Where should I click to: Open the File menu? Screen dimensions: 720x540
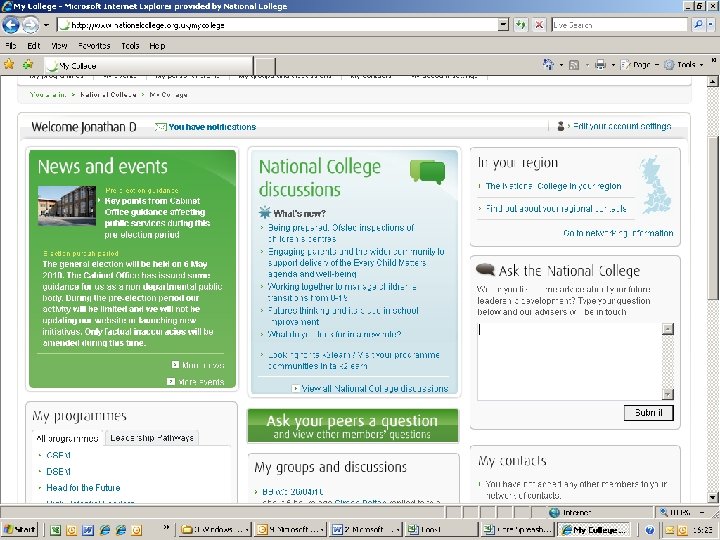click(x=11, y=45)
